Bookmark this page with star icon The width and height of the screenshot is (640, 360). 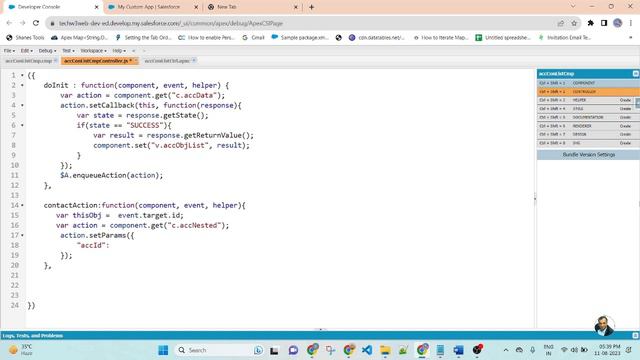click(x=574, y=23)
